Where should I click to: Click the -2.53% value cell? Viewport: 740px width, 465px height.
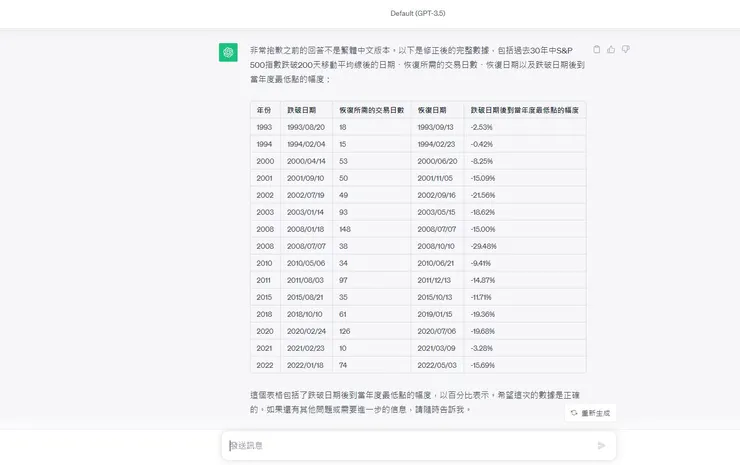[x=525, y=127]
